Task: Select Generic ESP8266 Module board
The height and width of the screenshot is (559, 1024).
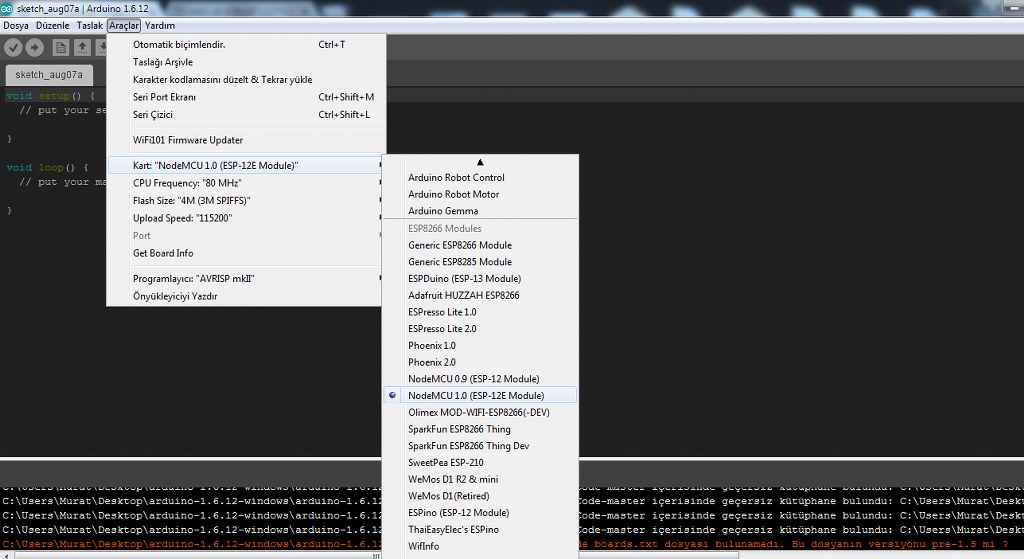Action: tap(480, 245)
